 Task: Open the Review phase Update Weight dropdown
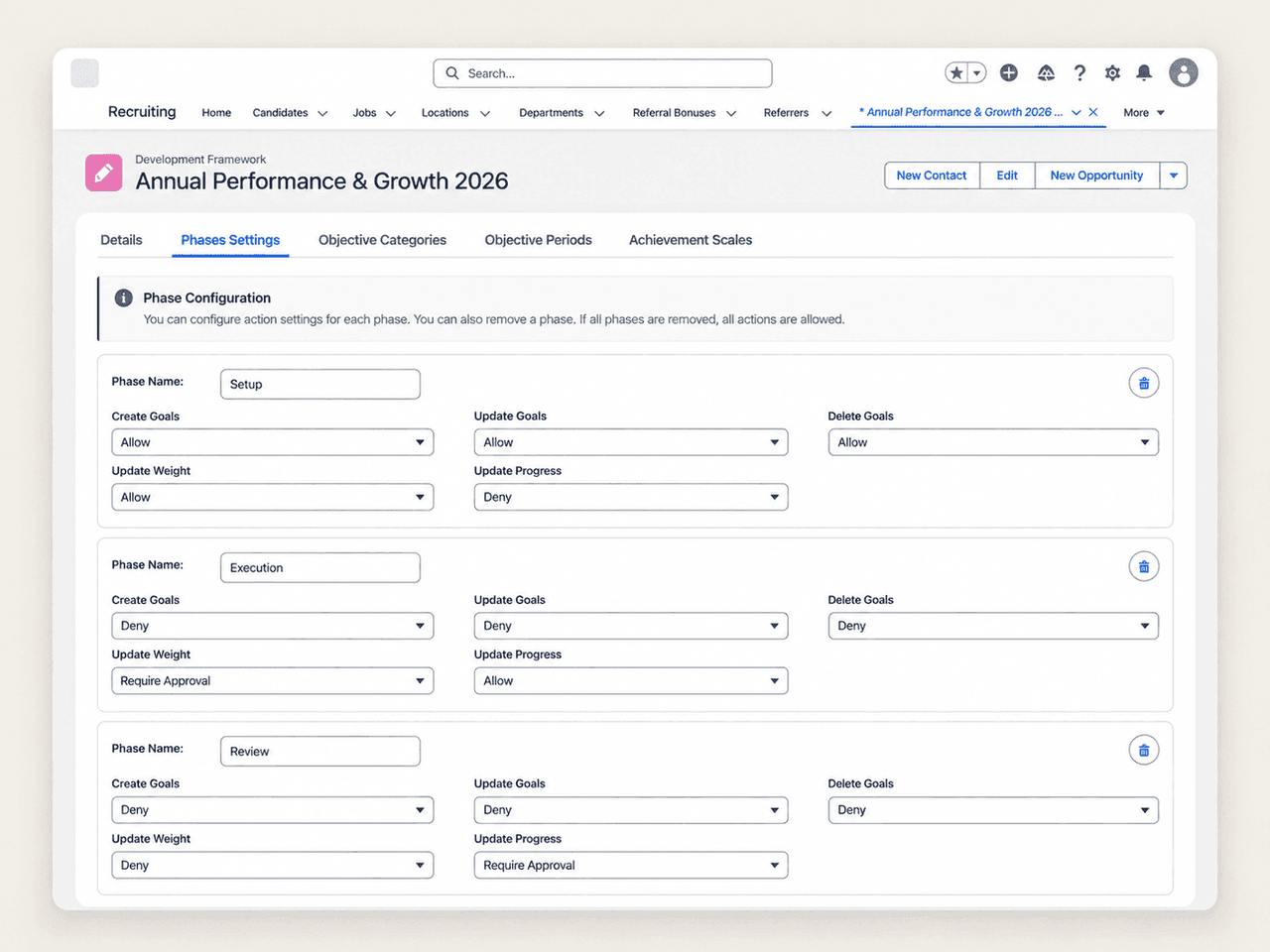pos(273,865)
